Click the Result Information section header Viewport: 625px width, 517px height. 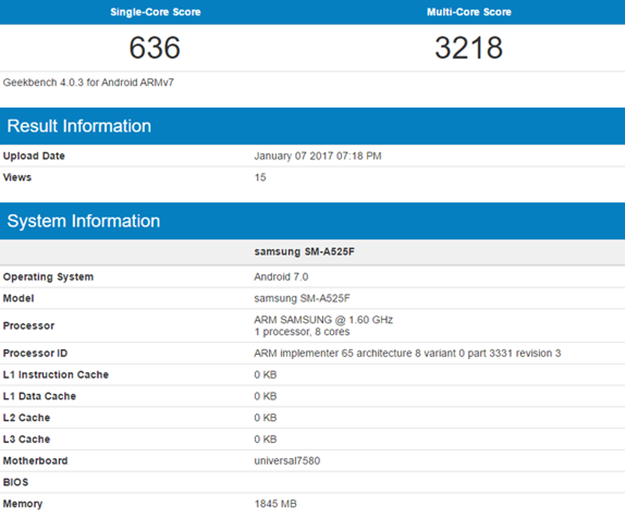80,126
